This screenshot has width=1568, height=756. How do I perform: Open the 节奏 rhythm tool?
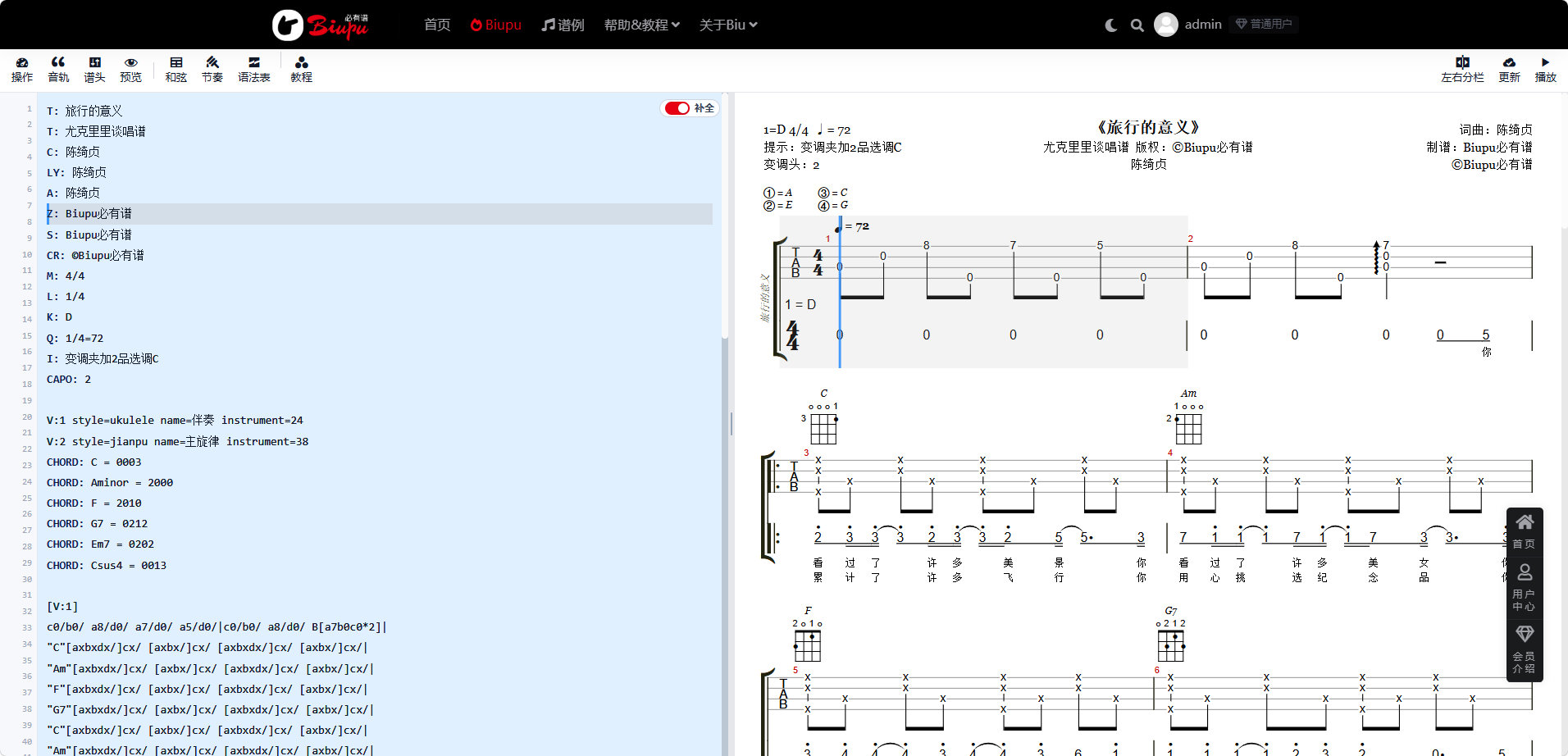[212, 70]
